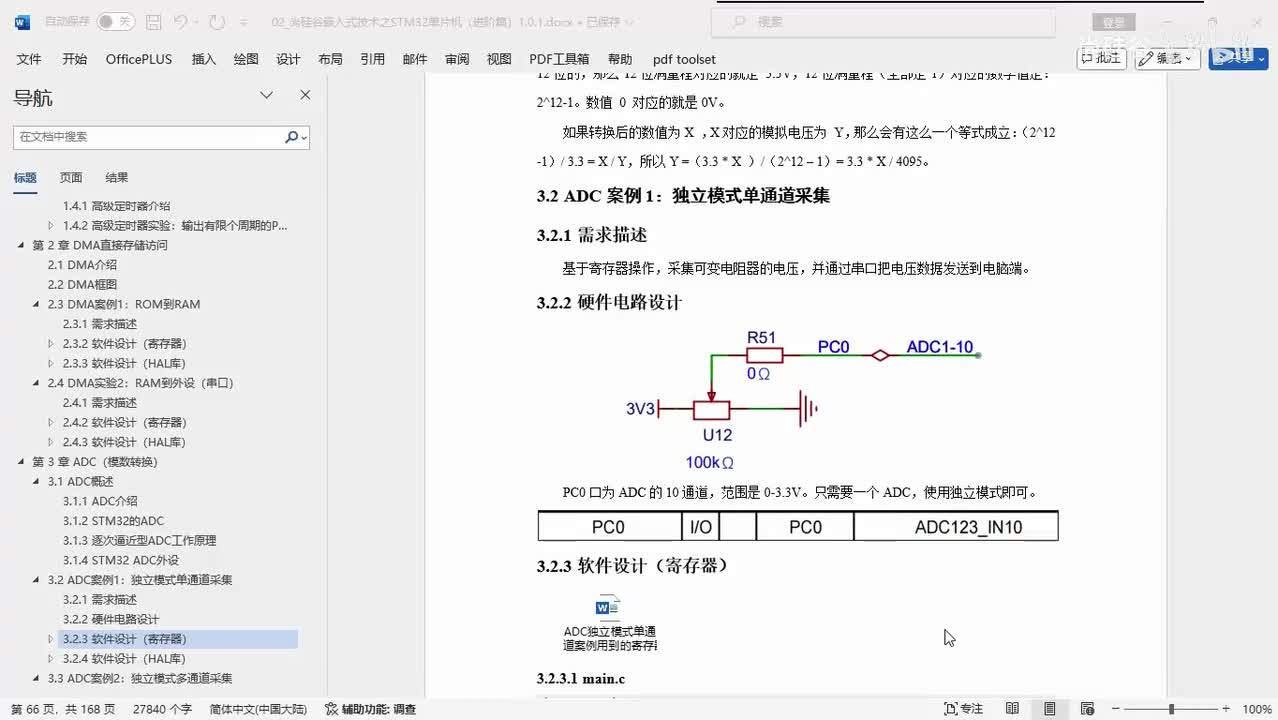Collapse the 第 3 章 ADC heading
This screenshot has width=1278, height=720.
22,462
